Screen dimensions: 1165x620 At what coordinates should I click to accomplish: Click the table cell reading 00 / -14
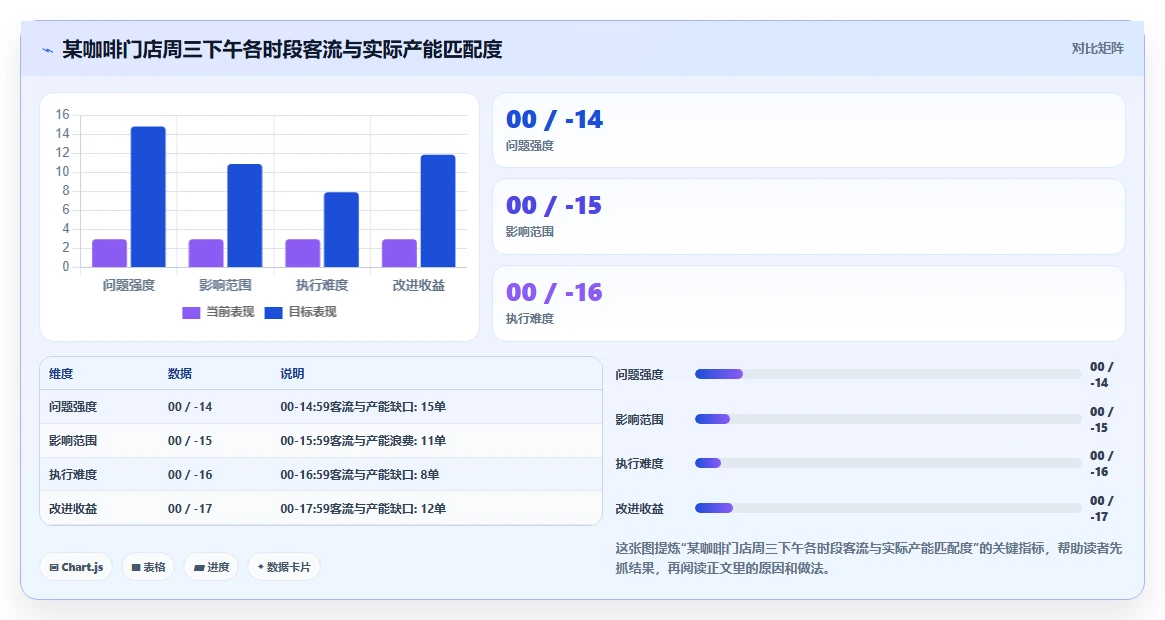tap(190, 407)
